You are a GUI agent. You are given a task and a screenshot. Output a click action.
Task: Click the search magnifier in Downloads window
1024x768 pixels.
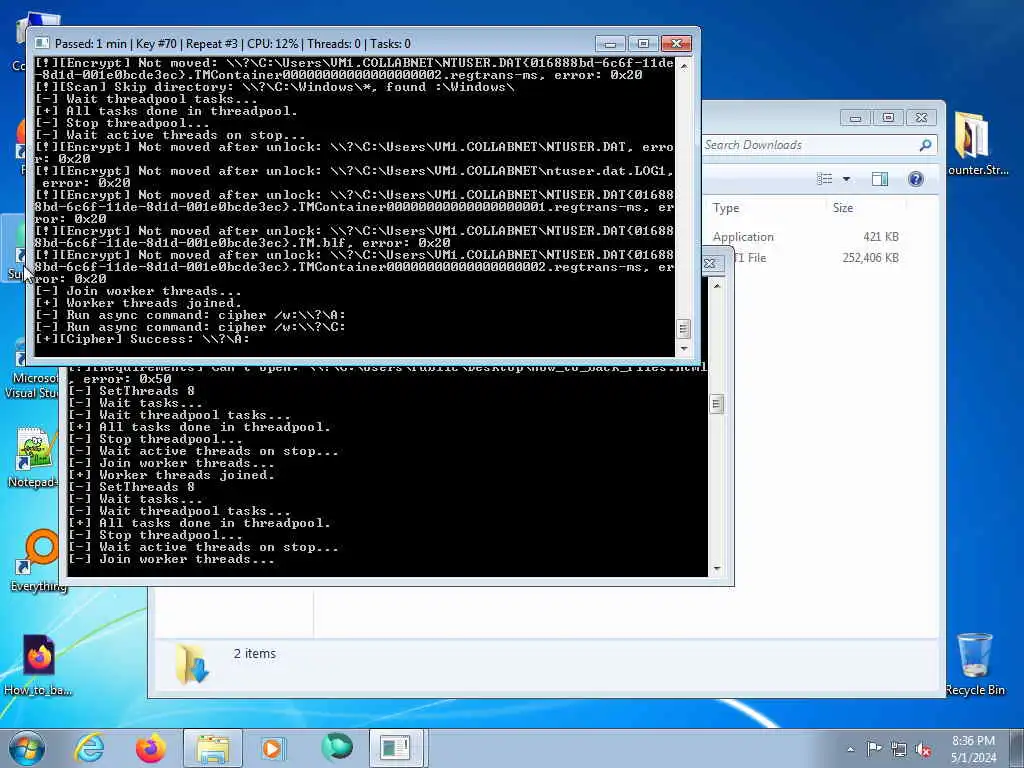[x=925, y=145]
